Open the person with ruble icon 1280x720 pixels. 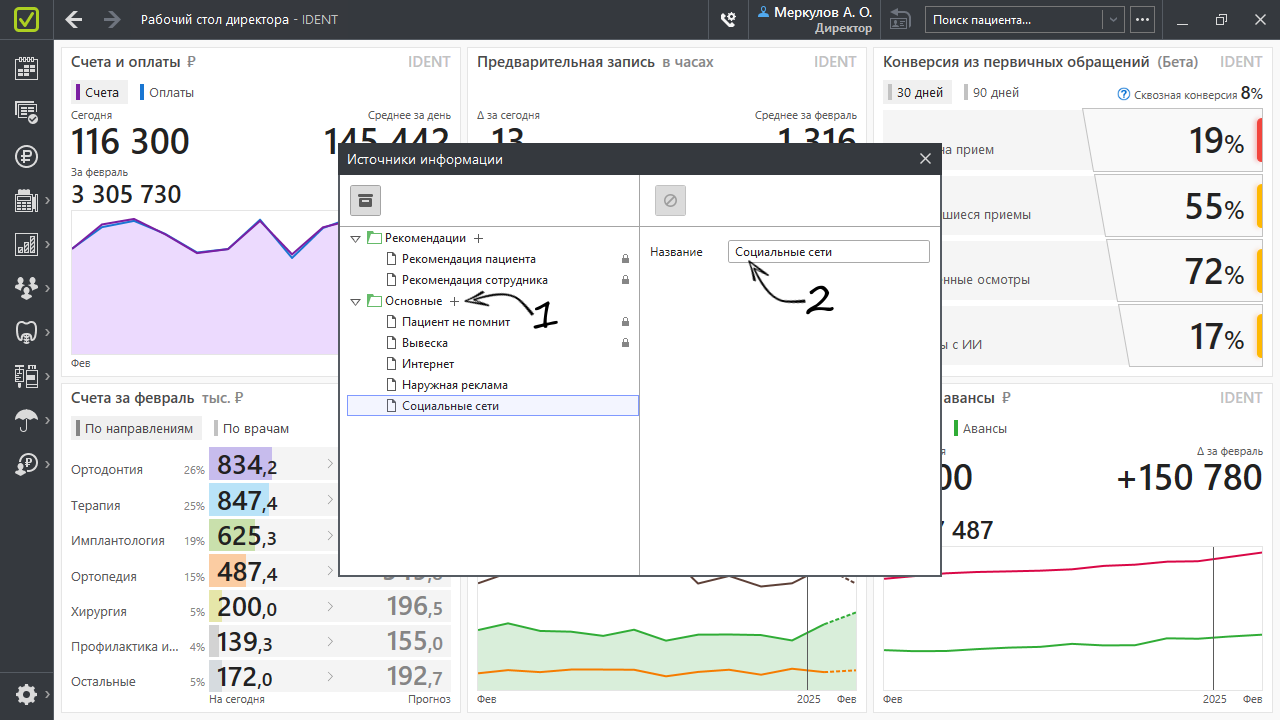coord(27,464)
